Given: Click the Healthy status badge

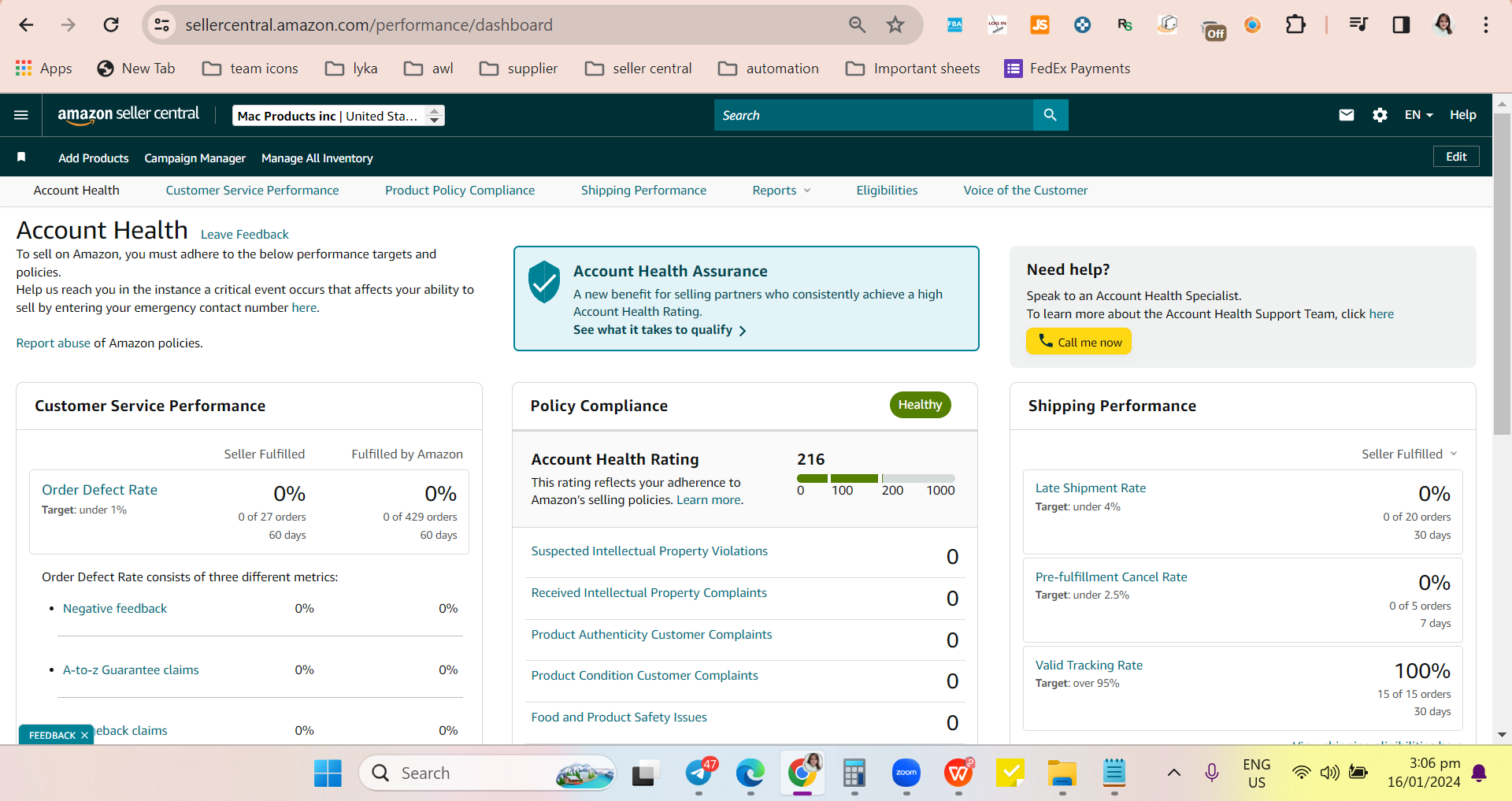Looking at the screenshot, I should coord(920,405).
